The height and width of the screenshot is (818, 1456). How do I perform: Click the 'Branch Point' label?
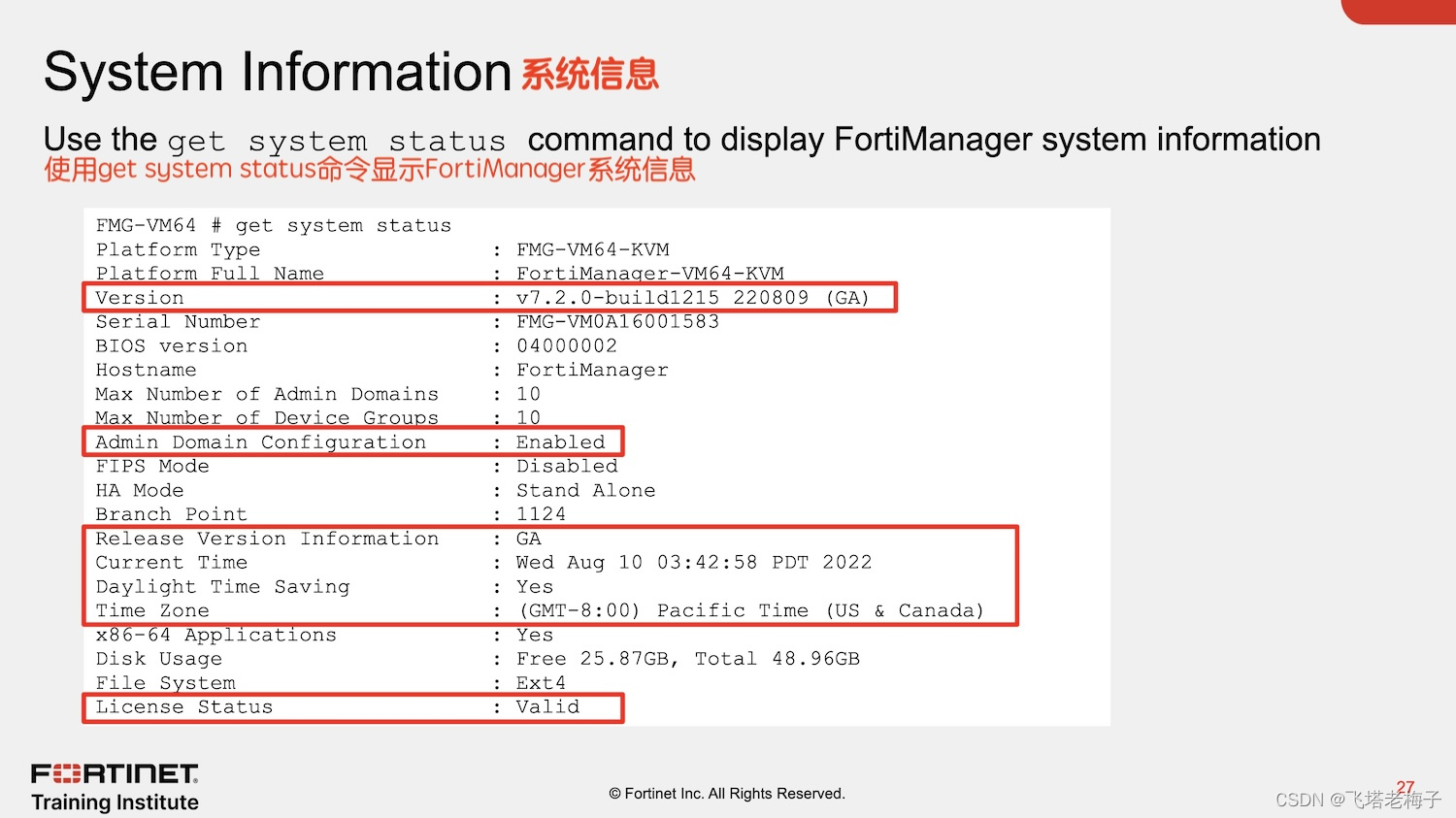(172, 514)
